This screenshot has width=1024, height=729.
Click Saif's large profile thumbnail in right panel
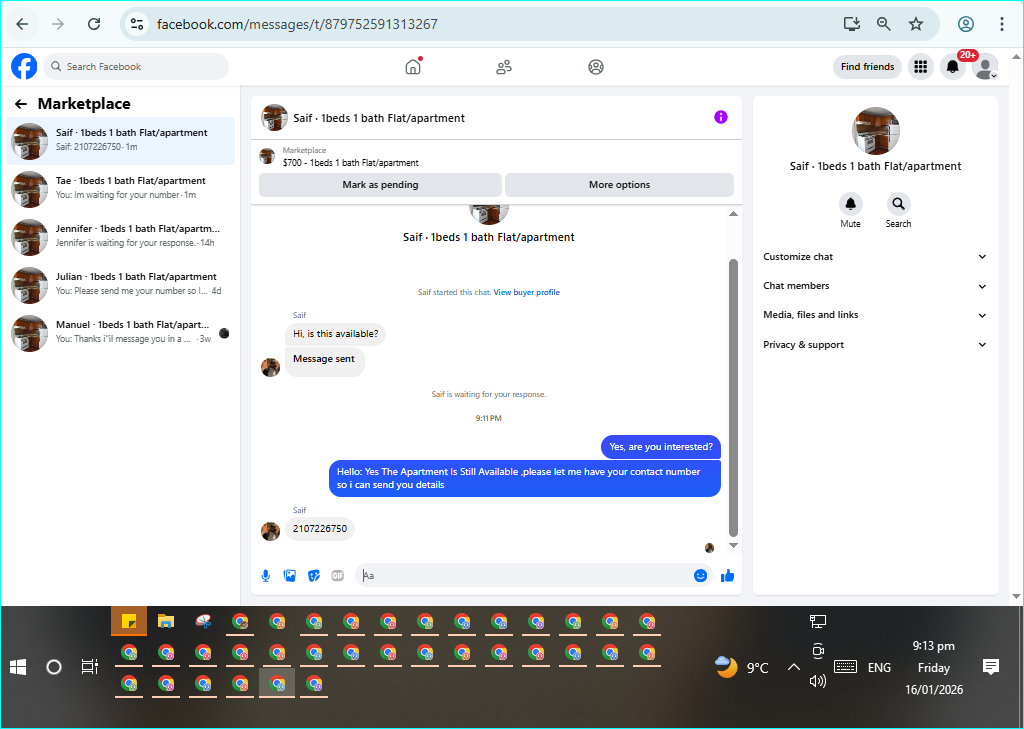pos(875,131)
